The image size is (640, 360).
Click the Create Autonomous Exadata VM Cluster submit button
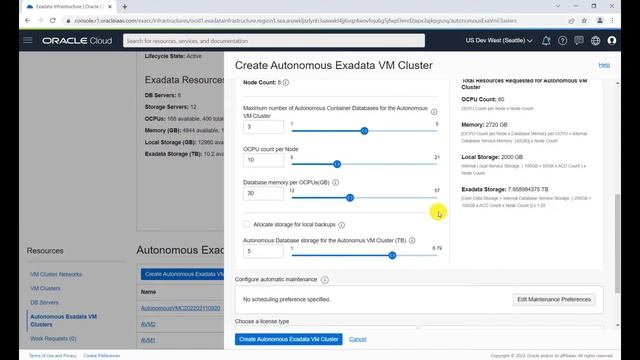coord(289,339)
